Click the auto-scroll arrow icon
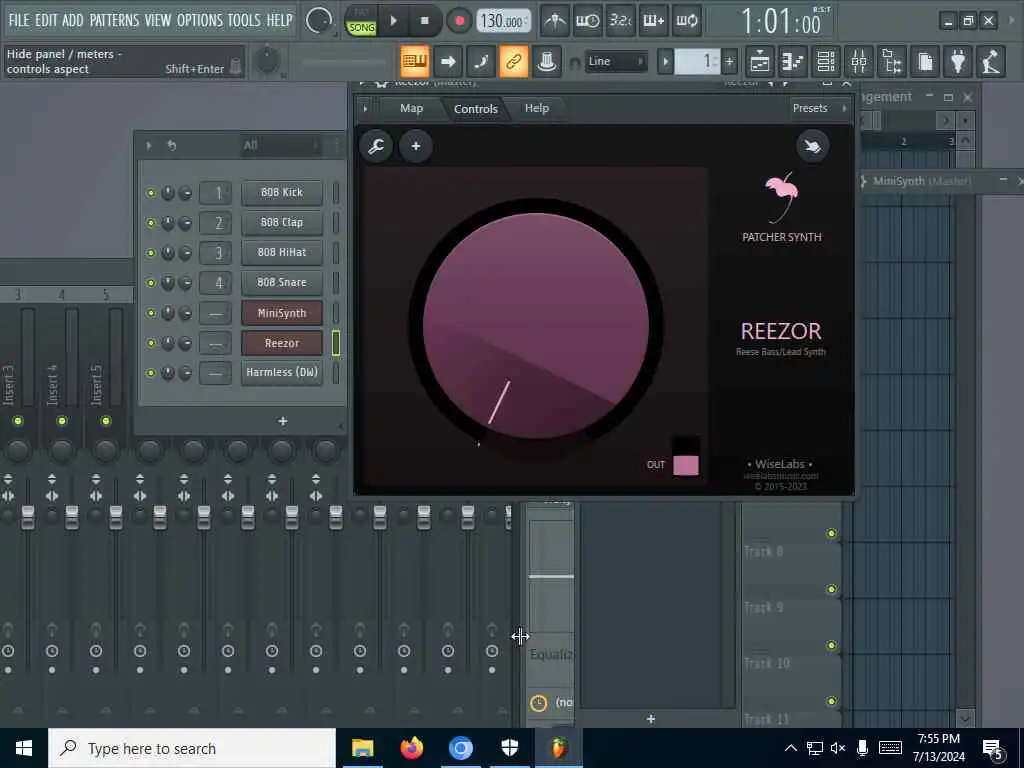 pos(448,62)
